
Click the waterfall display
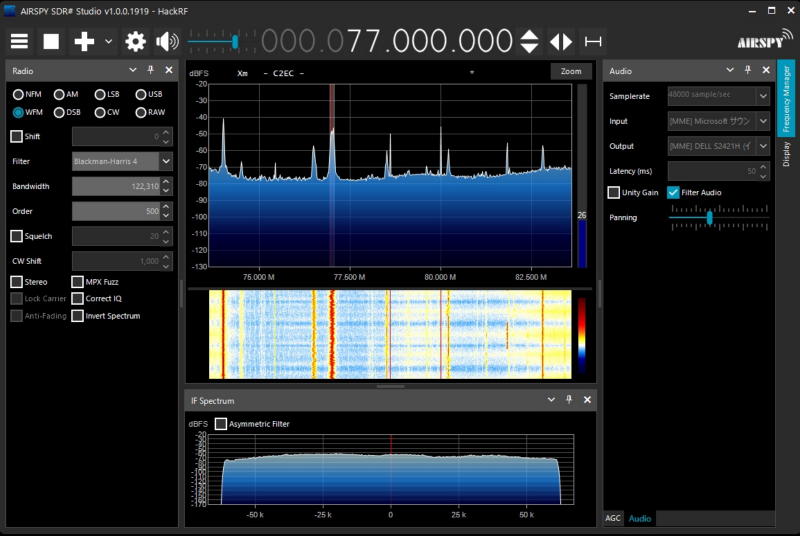click(390, 335)
